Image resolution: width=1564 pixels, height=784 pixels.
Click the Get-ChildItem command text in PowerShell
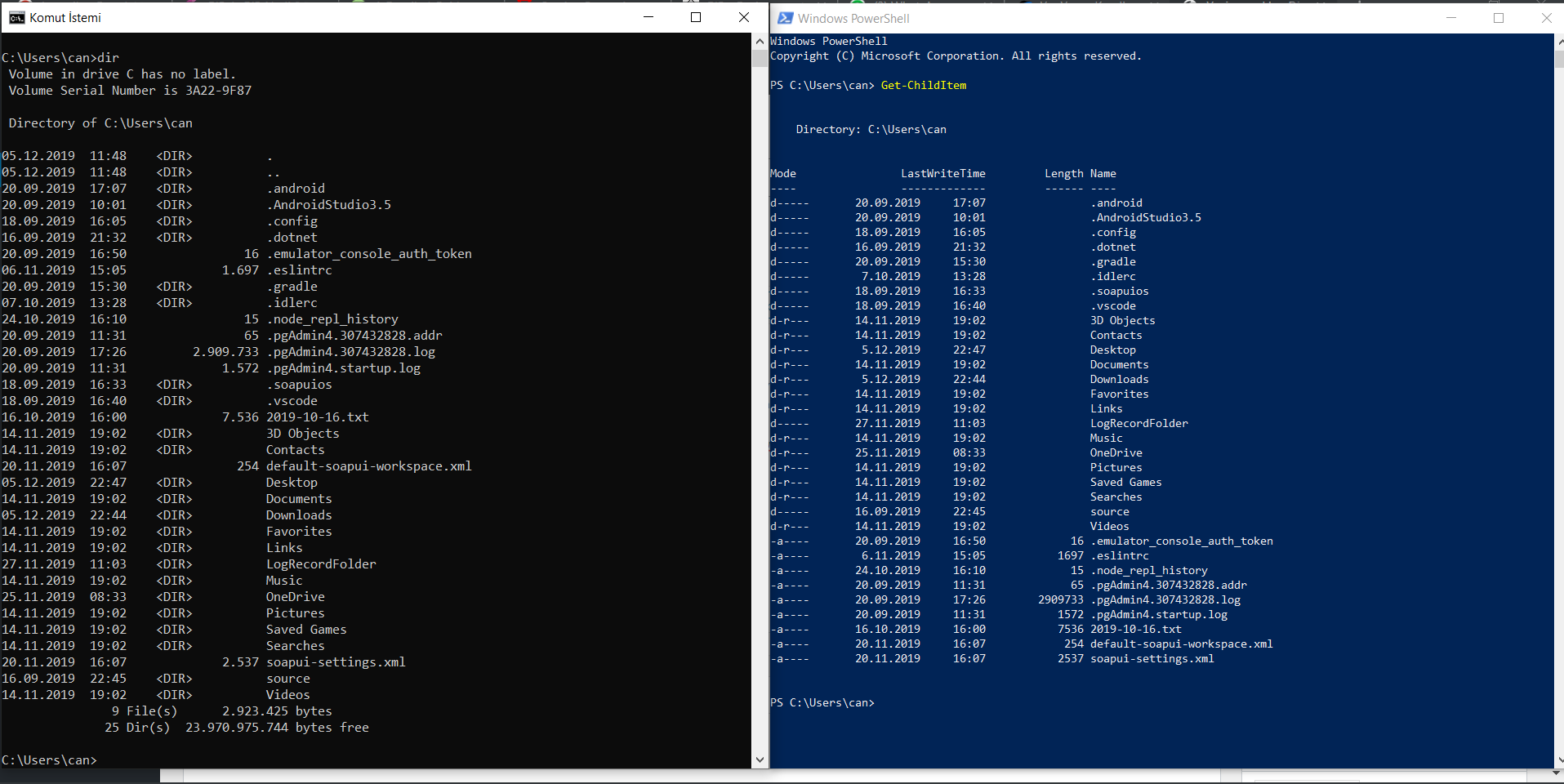tap(923, 86)
